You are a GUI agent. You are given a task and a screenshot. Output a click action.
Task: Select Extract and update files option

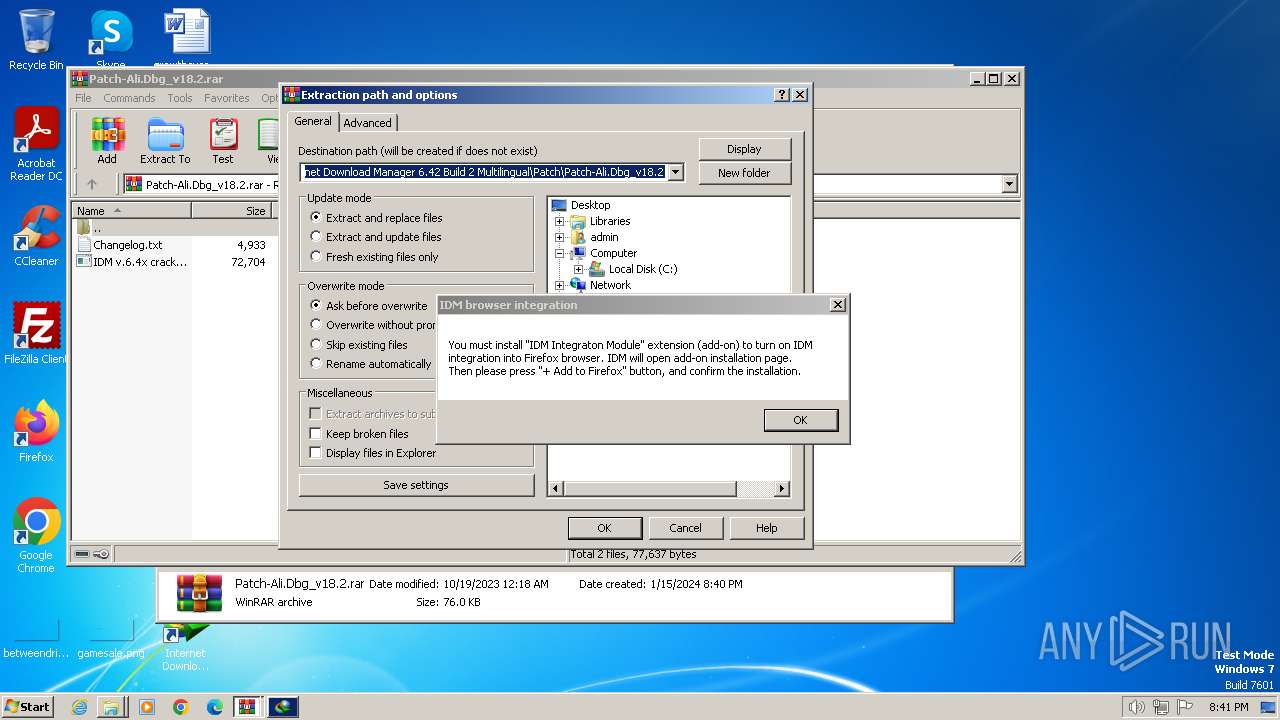pyautogui.click(x=376, y=237)
